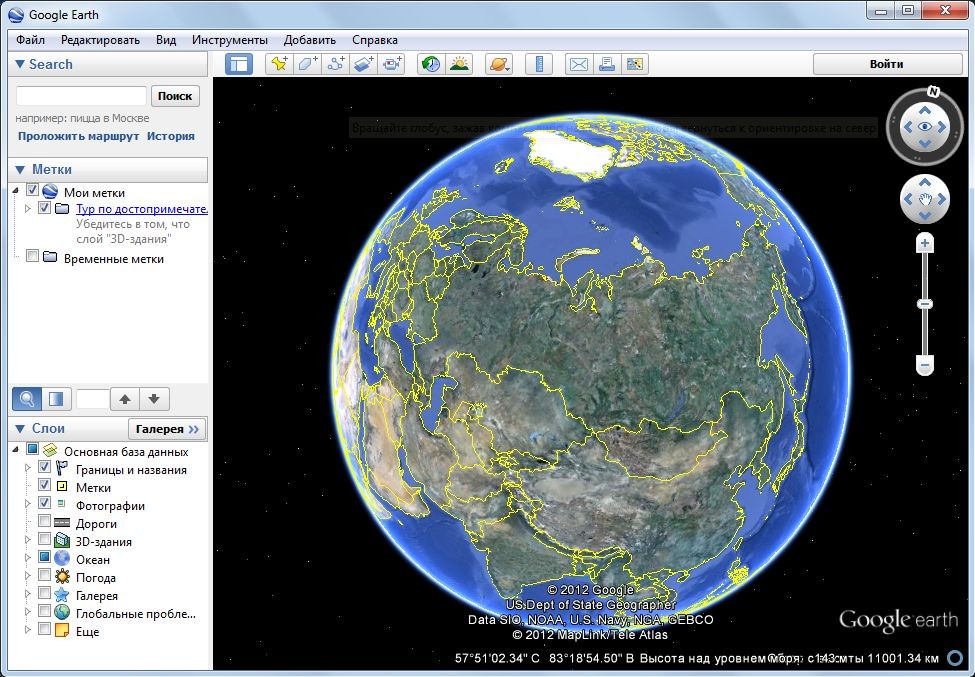Viewport: 975px width, 677px height.
Task: Enable the Погода layer checkbox
Action: (44, 577)
